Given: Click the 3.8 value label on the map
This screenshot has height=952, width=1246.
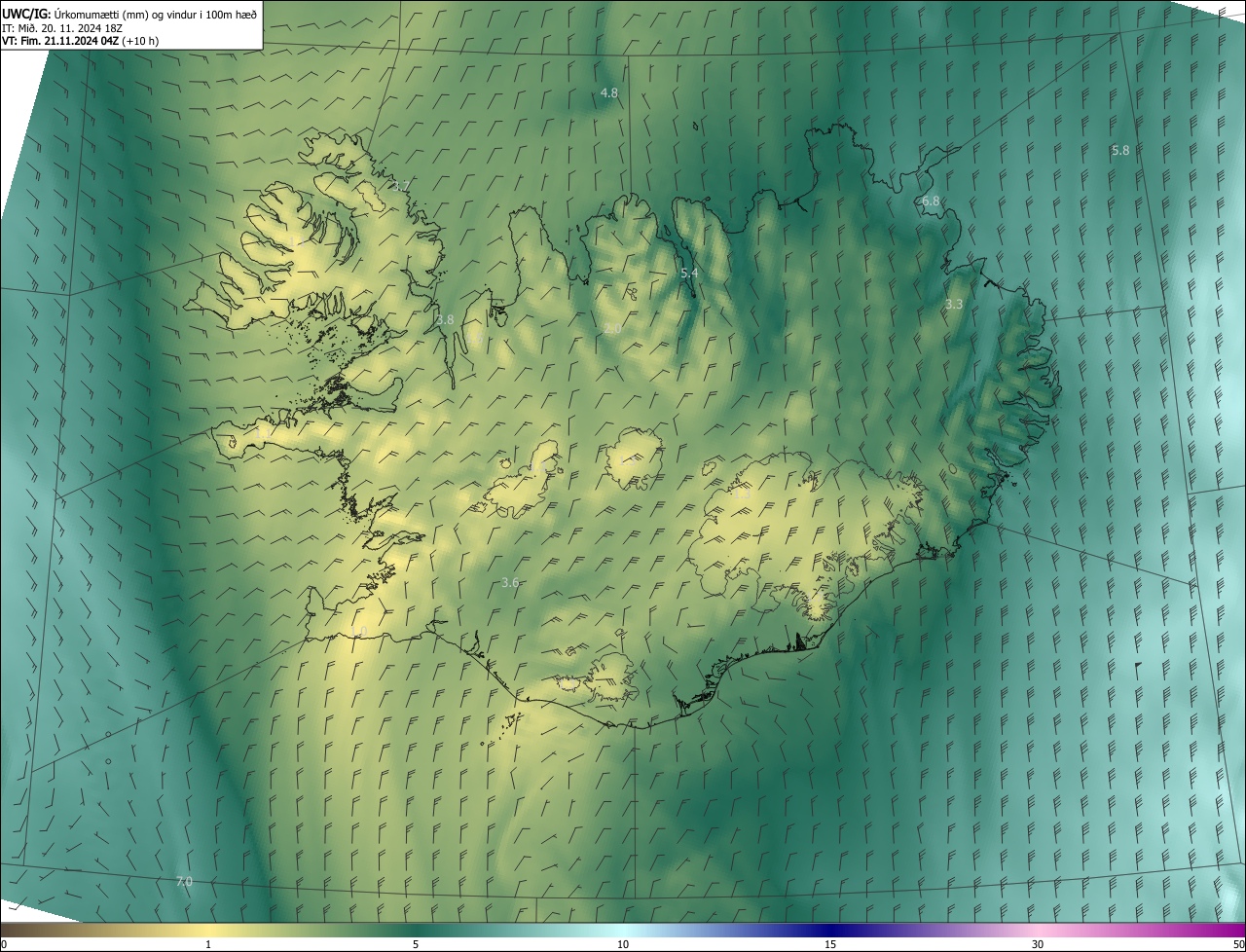Looking at the screenshot, I should 445,319.
